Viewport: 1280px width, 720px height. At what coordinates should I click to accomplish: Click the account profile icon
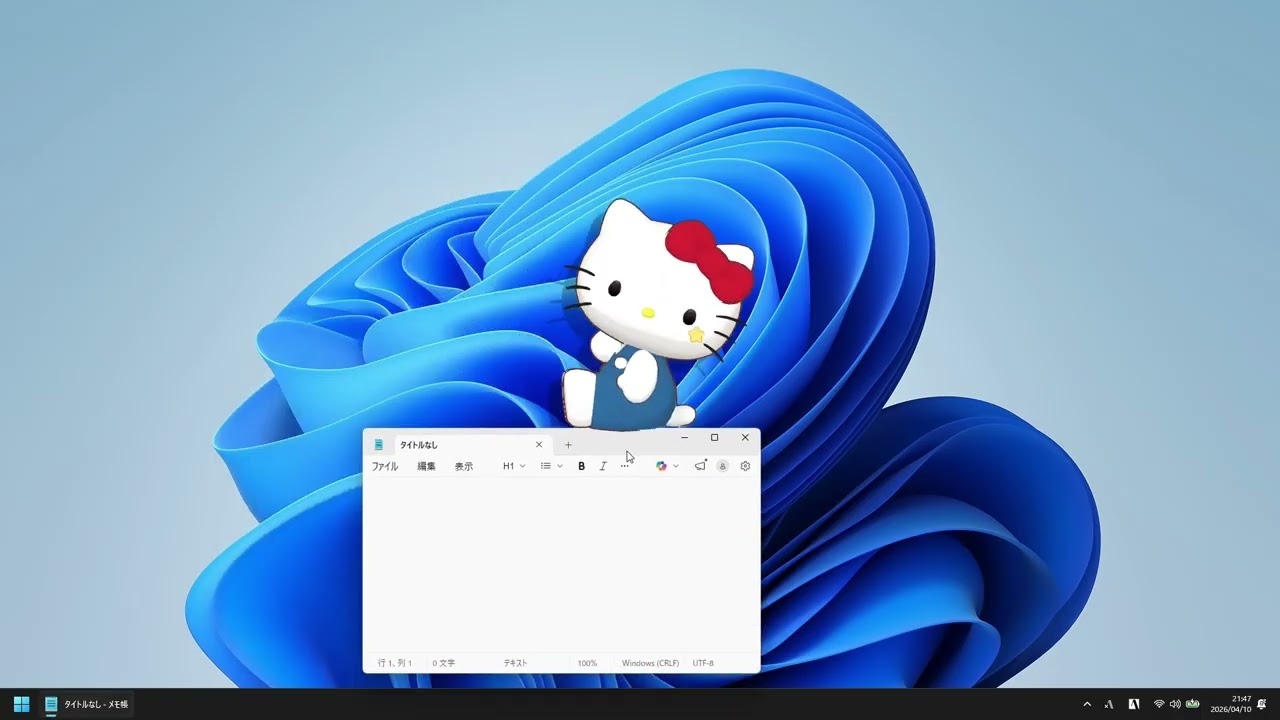(x=722, y=466)
